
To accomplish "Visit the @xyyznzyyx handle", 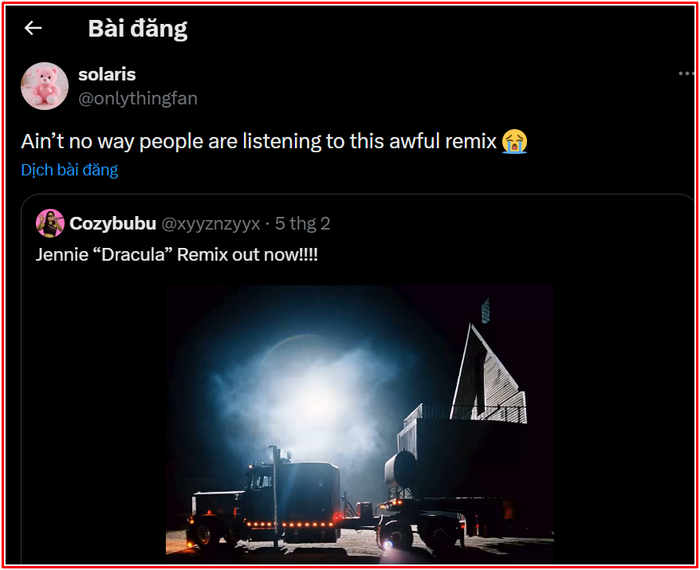I will 211,224.
